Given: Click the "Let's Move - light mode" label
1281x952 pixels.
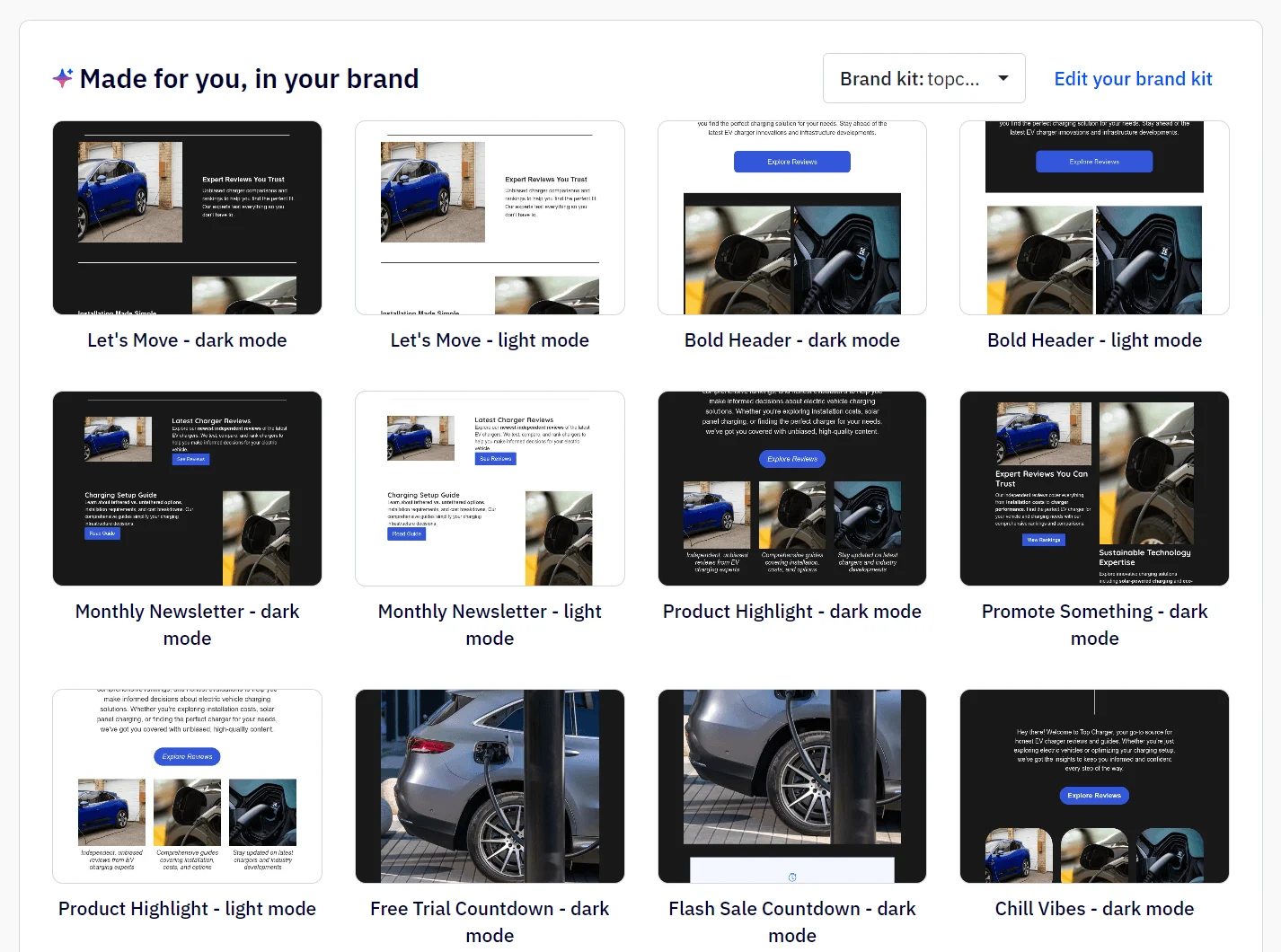Looking at the screenshot, I should [490, 340].
